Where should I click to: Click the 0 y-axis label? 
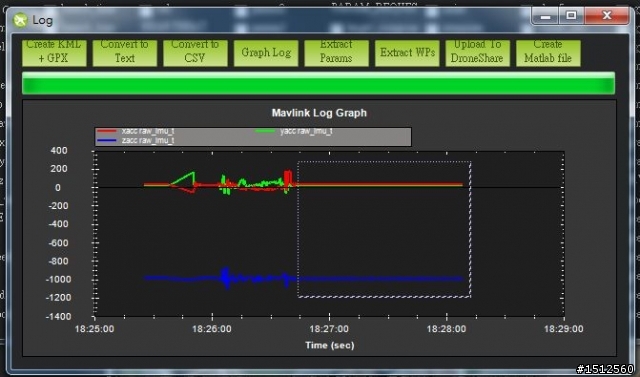click(58, 188)
